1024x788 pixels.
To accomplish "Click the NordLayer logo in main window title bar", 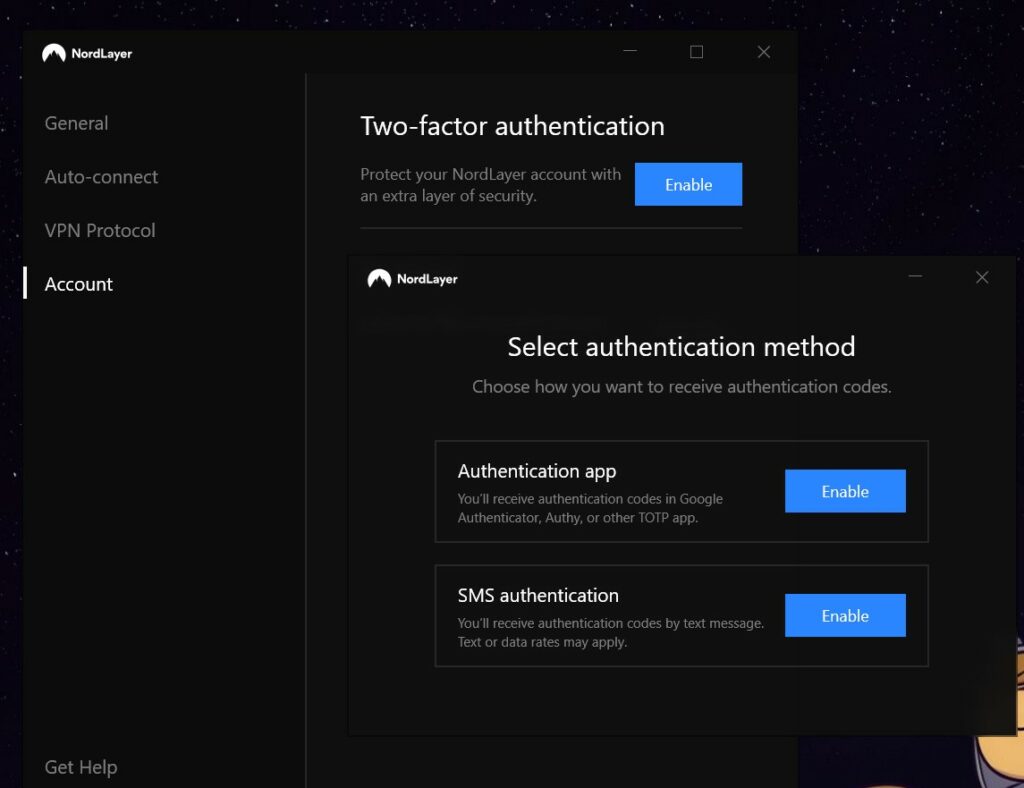I will point(87,53).
